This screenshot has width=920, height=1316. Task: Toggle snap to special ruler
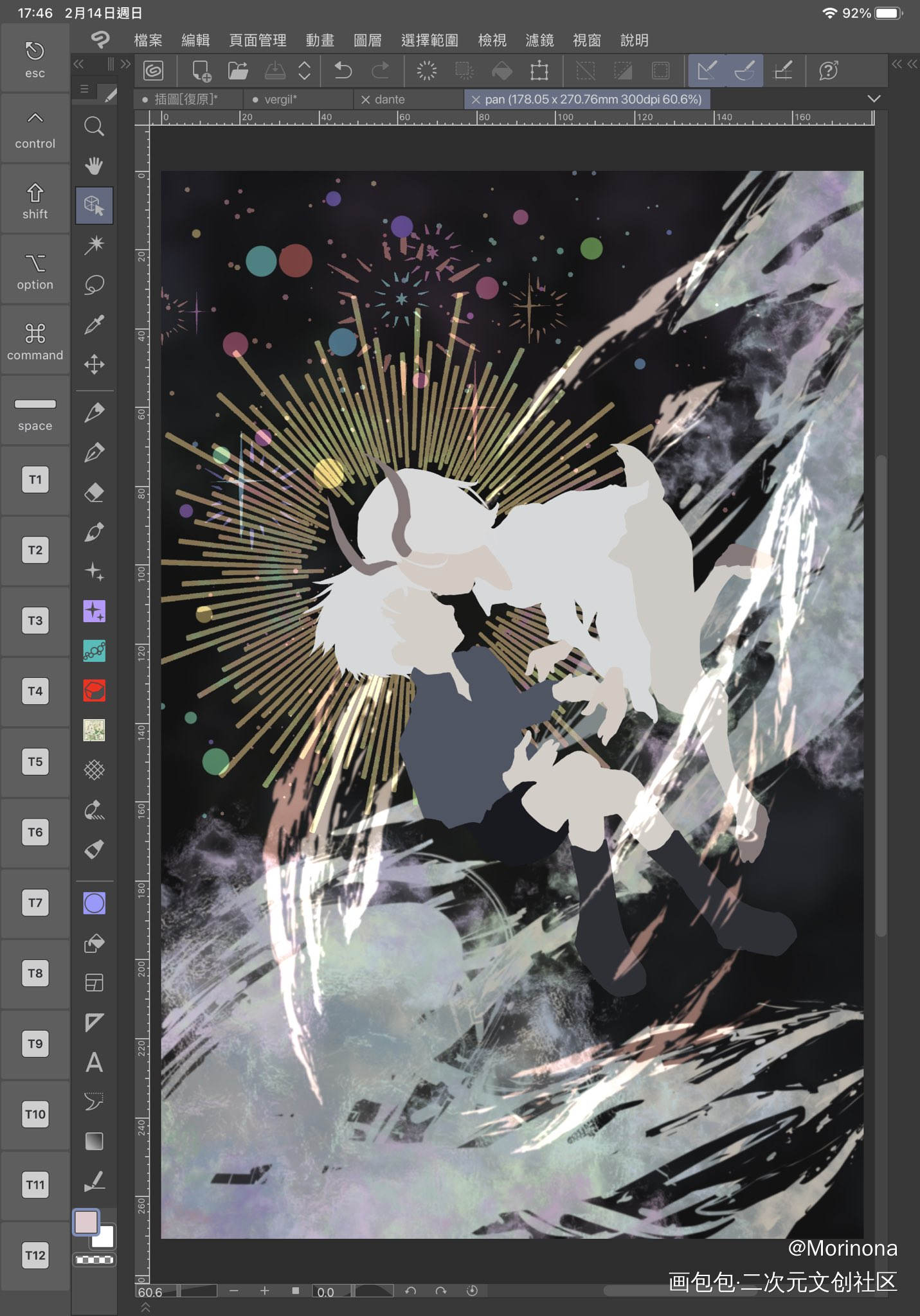(x=744, y=70)
